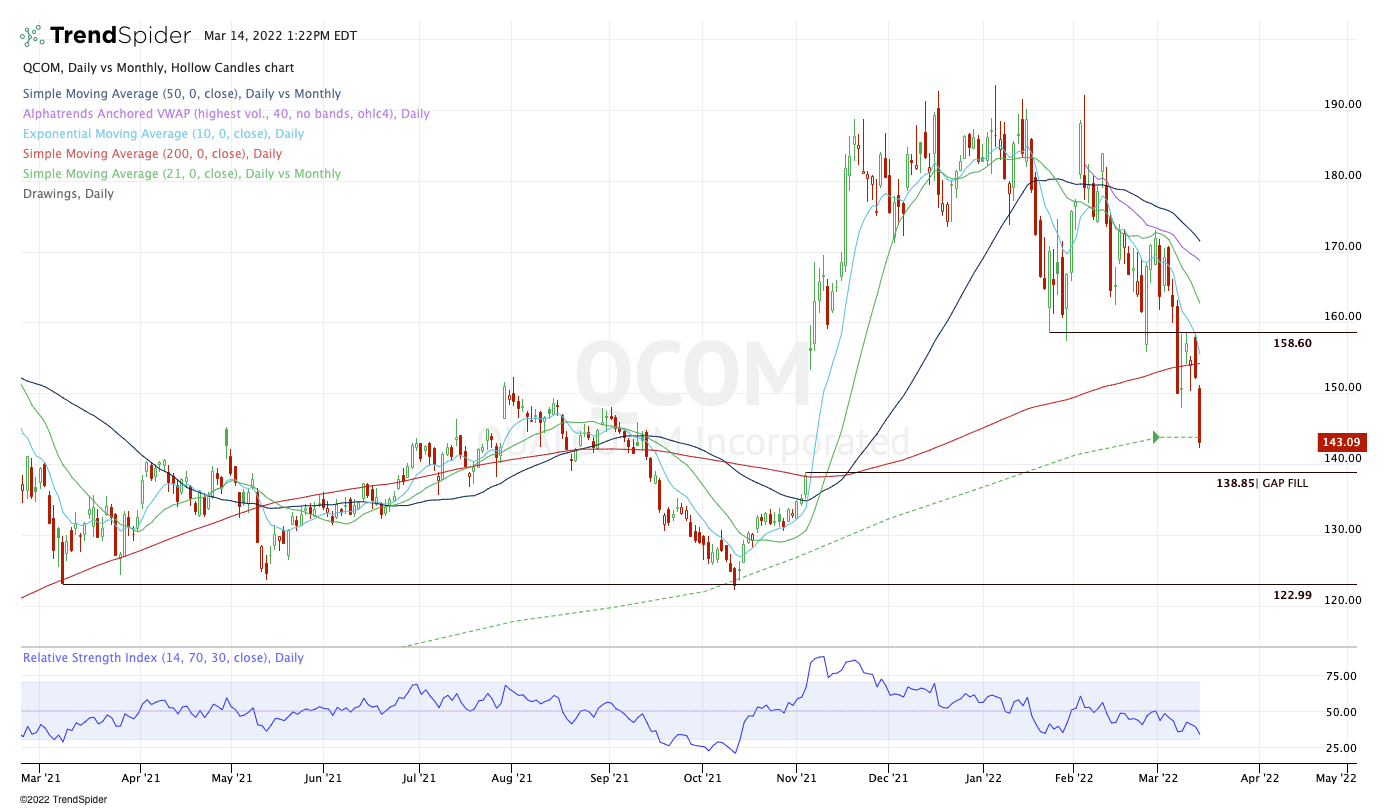The height and width of the screenshot is (809, 1387).
Task: Click the Relative Strength Index indicator label
Action: tap(163, 658)
